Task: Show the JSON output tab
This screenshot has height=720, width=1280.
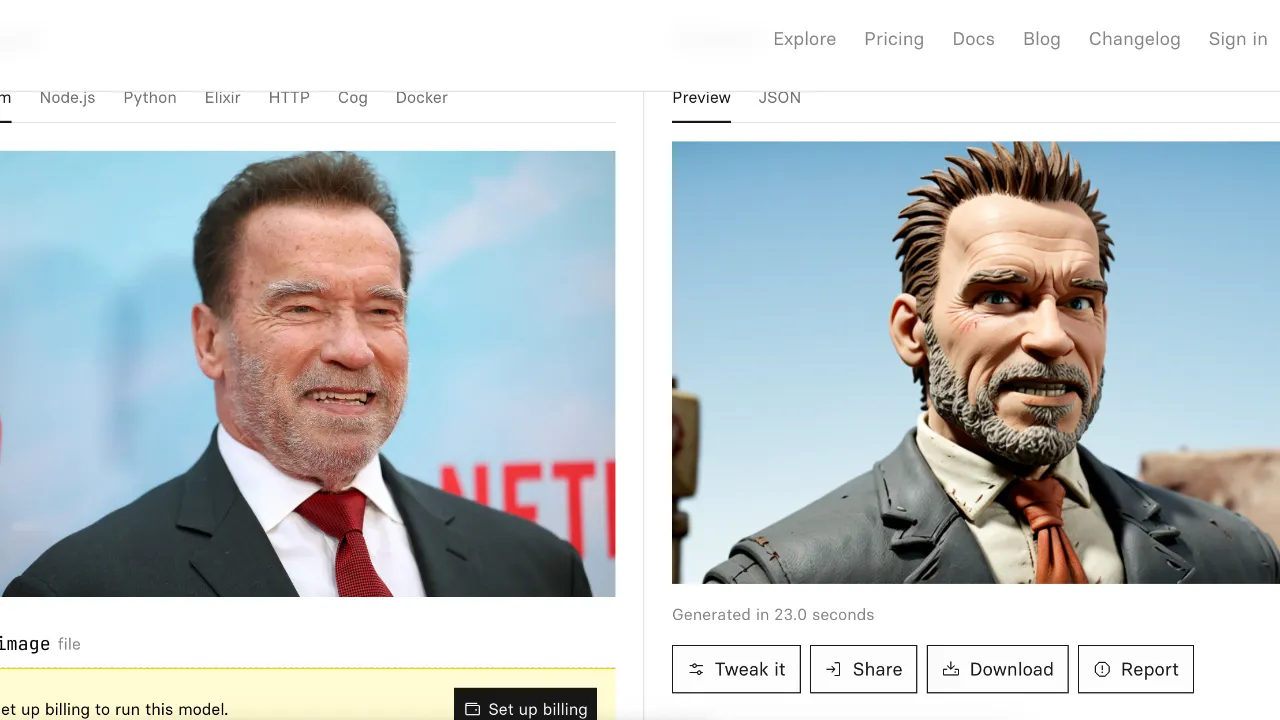Action: click(x=779, y=97)
